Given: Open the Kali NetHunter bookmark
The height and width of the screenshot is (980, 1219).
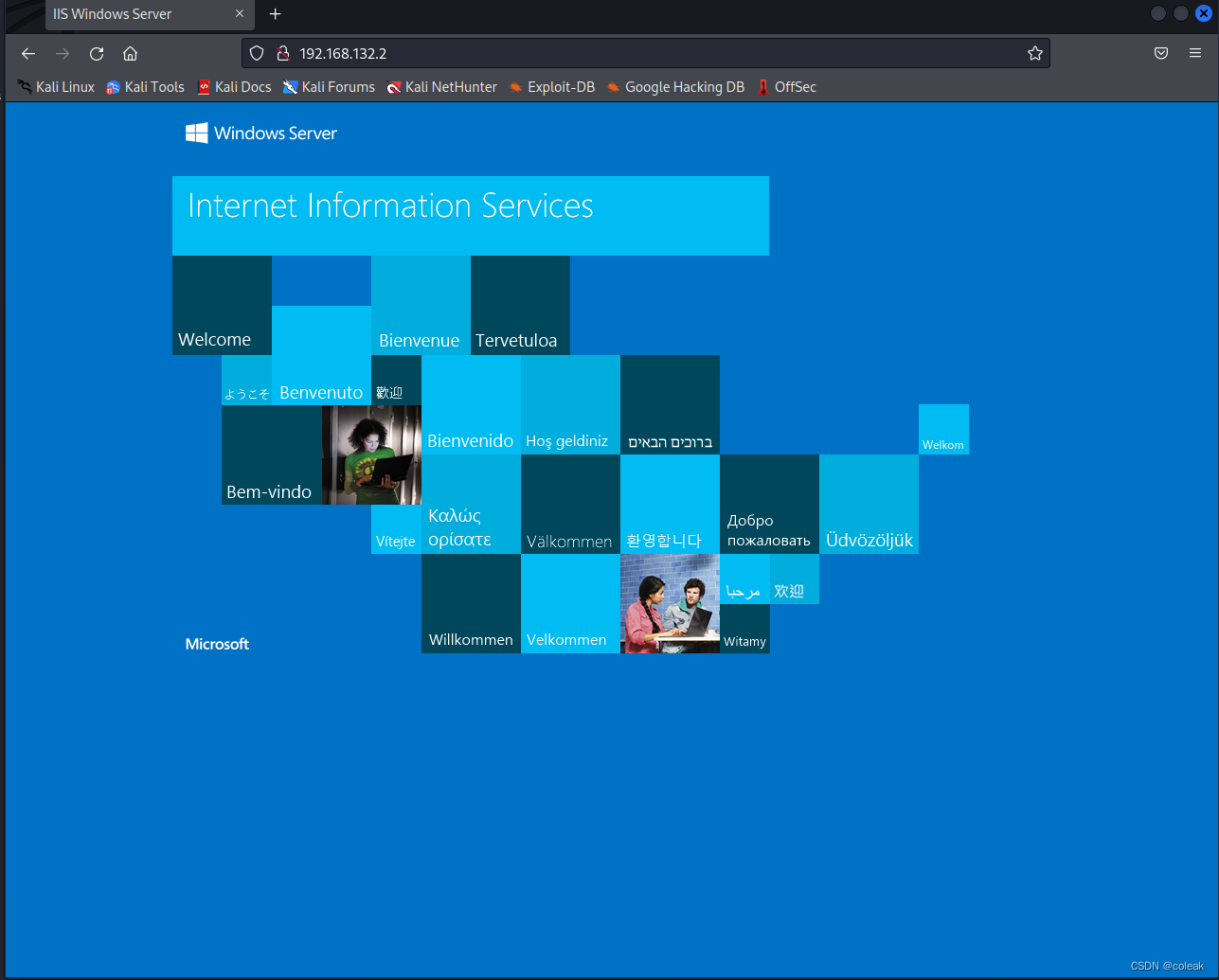Looking at the screenshot, I should pyautogui.click(x=441, y=87).
